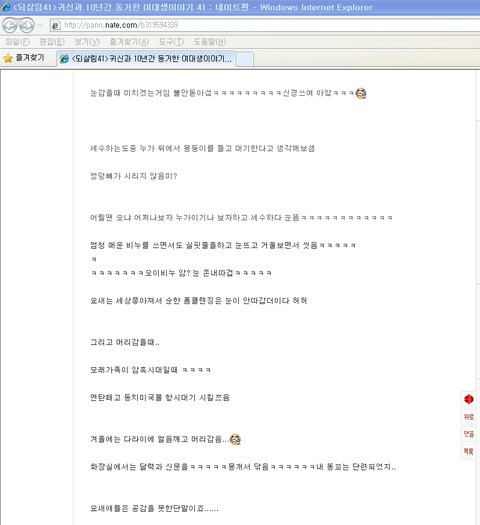This screenshot has width=480, height=525.
Task: Jump to top with 위로 button
Action: (469, 417)
